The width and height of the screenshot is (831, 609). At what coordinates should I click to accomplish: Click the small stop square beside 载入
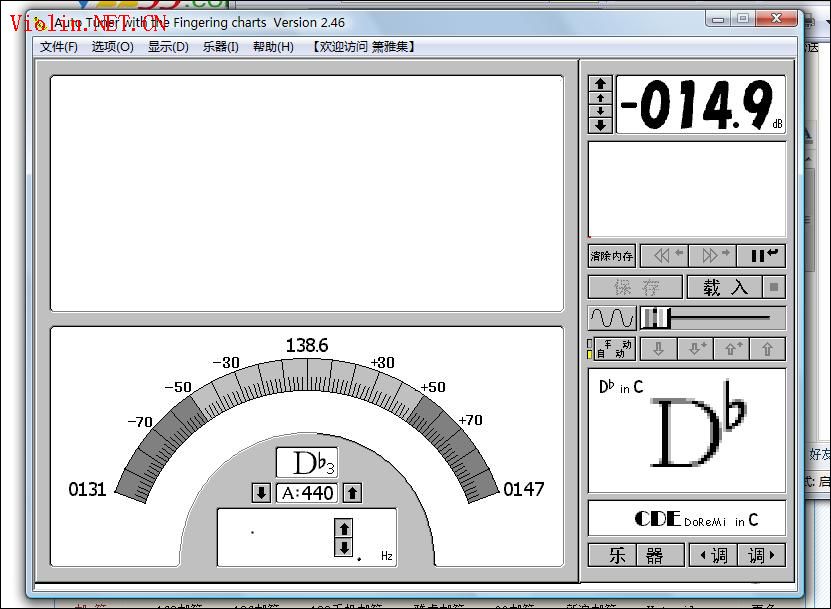774,287
